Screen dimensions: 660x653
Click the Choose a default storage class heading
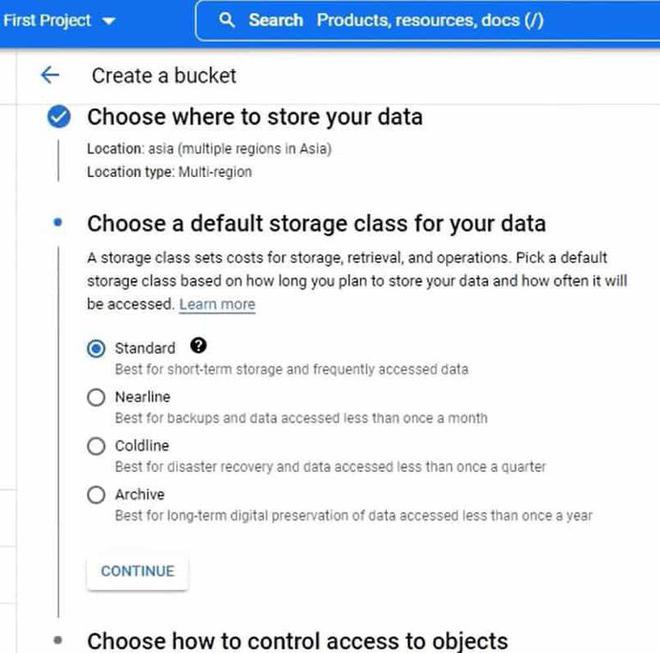click(316, 223)
